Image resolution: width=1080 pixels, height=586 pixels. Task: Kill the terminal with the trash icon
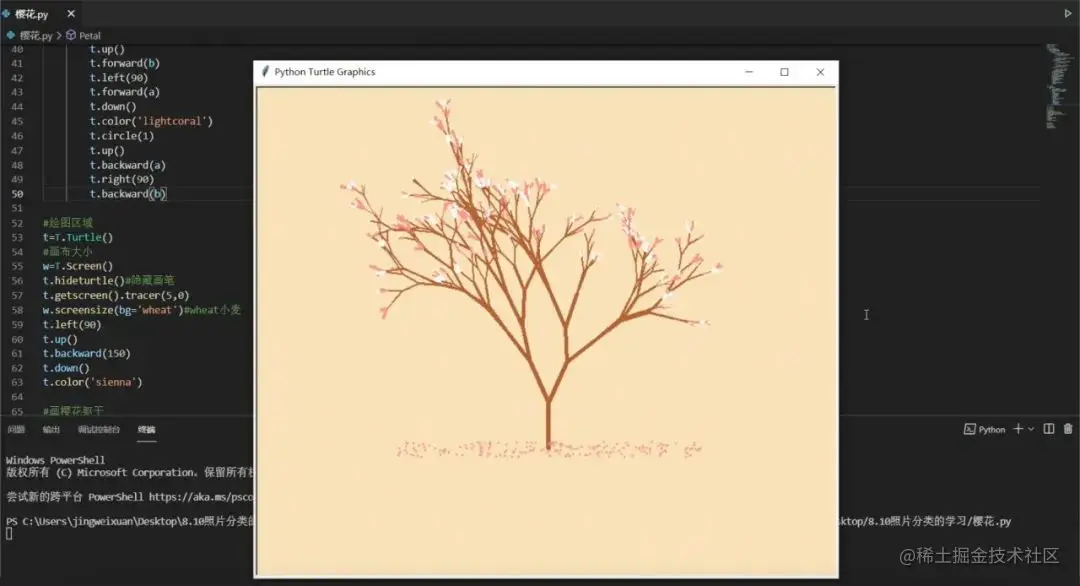(x=1068, y=428)
